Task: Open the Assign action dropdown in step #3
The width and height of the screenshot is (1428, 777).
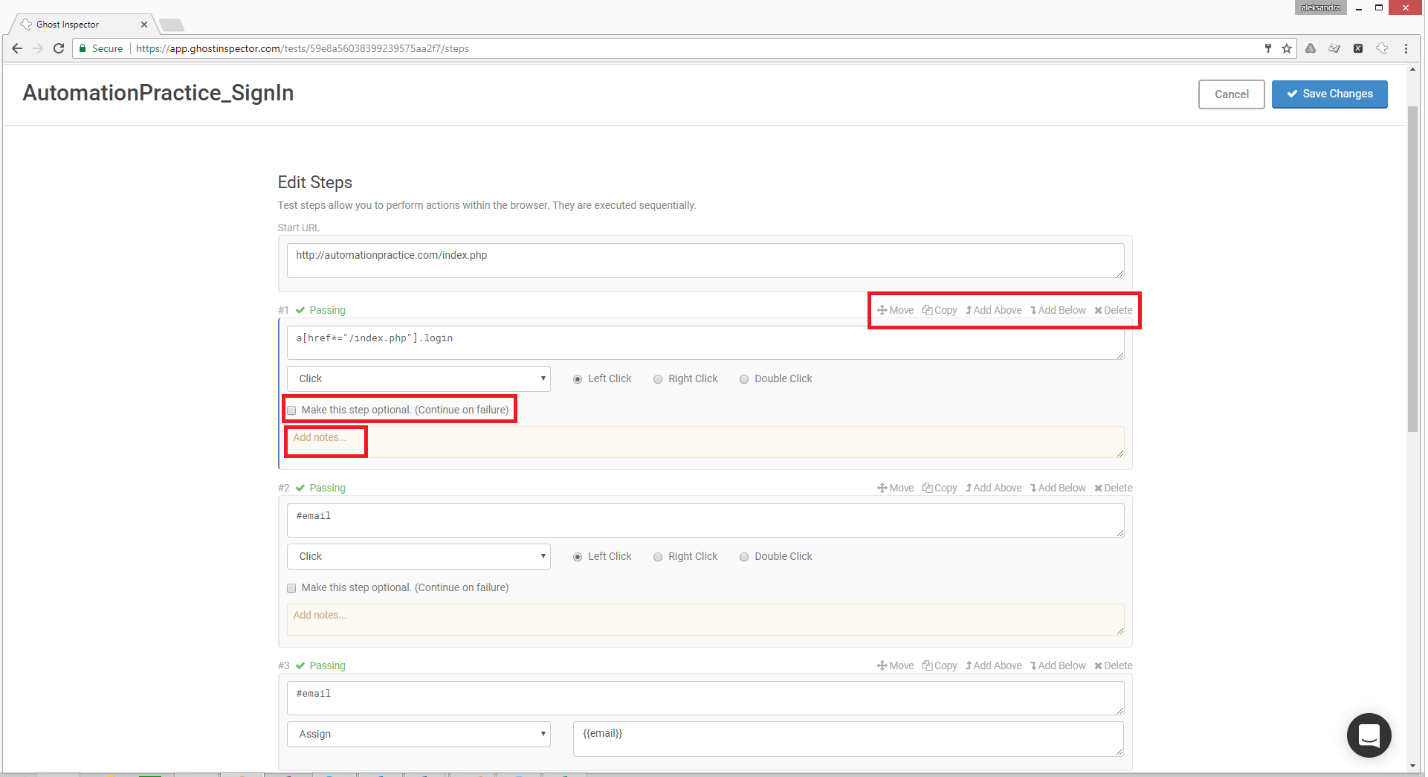Action: point(419,734)
